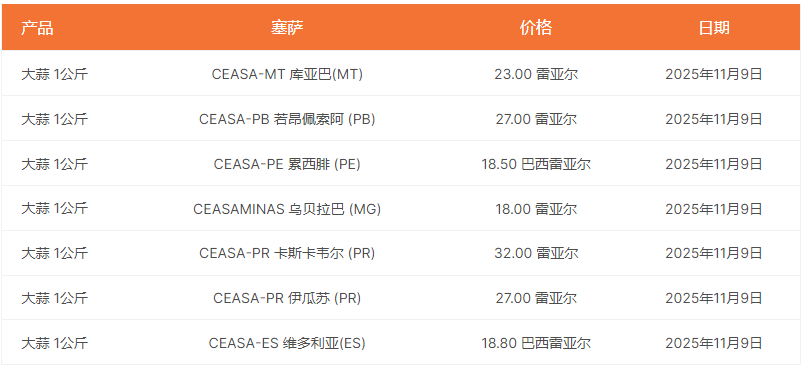Viewport: 802px width, 365px height.
Task: Click the date in the 卡斯卡韦尔 row
Action: 714,253
